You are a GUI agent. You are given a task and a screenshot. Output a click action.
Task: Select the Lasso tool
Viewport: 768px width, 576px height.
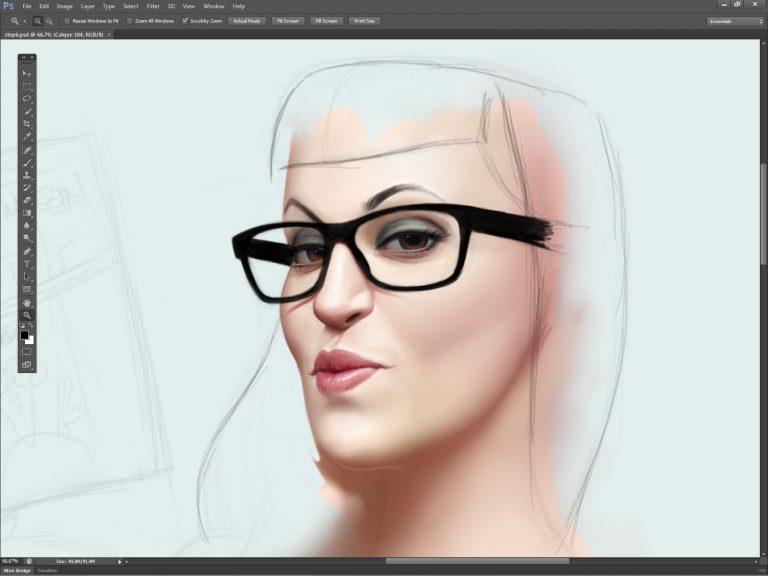(27, 99)
